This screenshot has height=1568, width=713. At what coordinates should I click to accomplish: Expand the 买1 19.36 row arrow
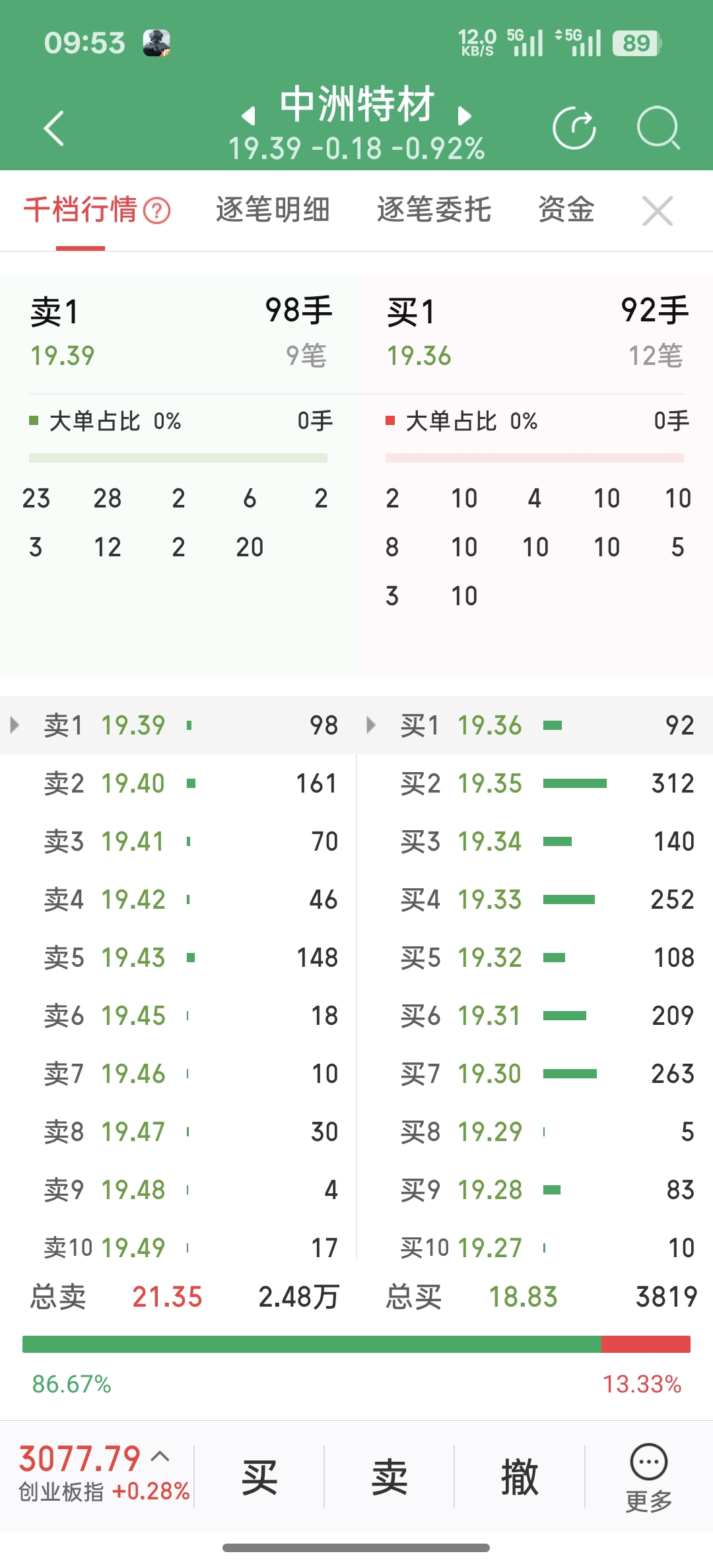(371, 725)
